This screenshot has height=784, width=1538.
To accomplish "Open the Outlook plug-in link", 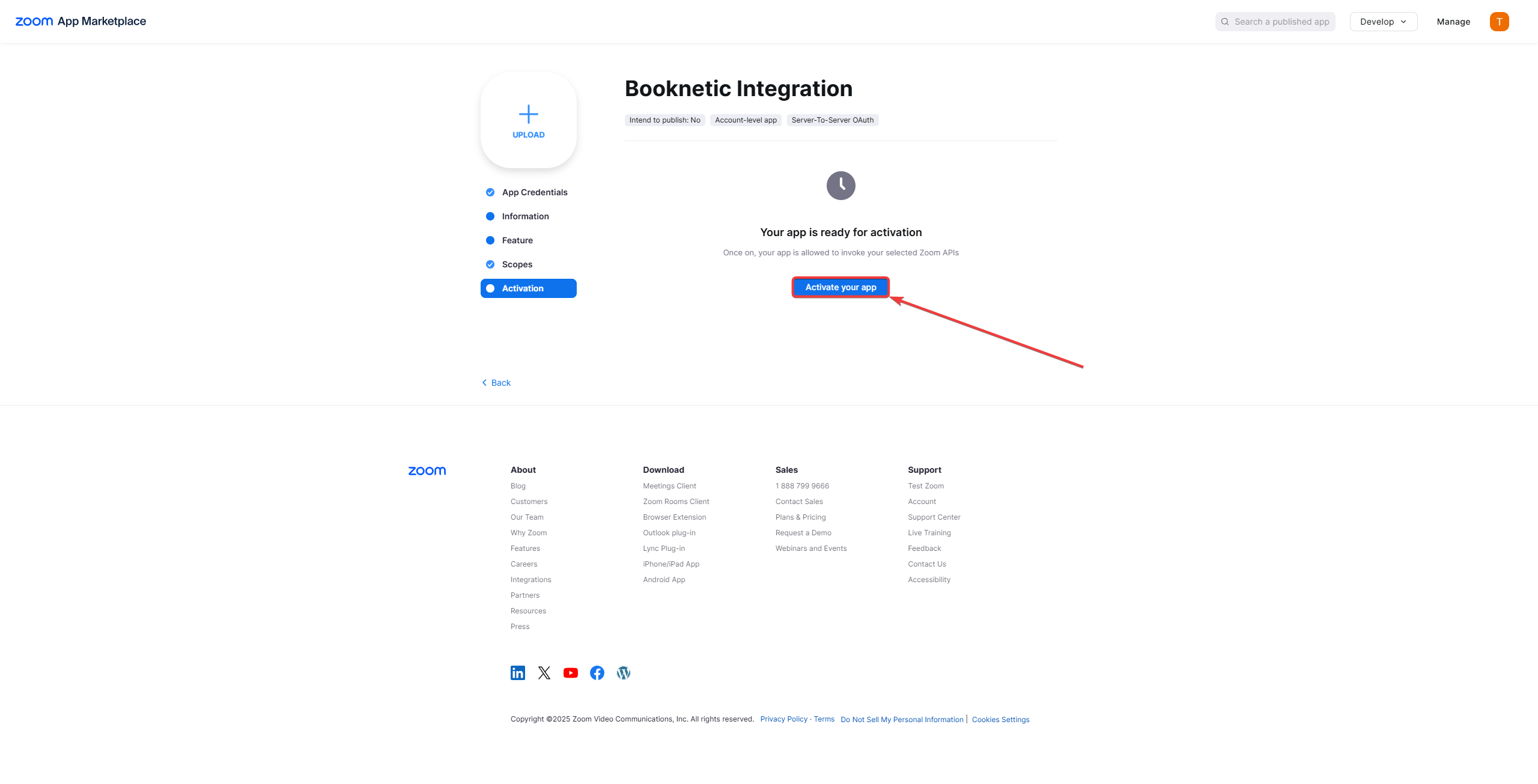I will point(669,533).
